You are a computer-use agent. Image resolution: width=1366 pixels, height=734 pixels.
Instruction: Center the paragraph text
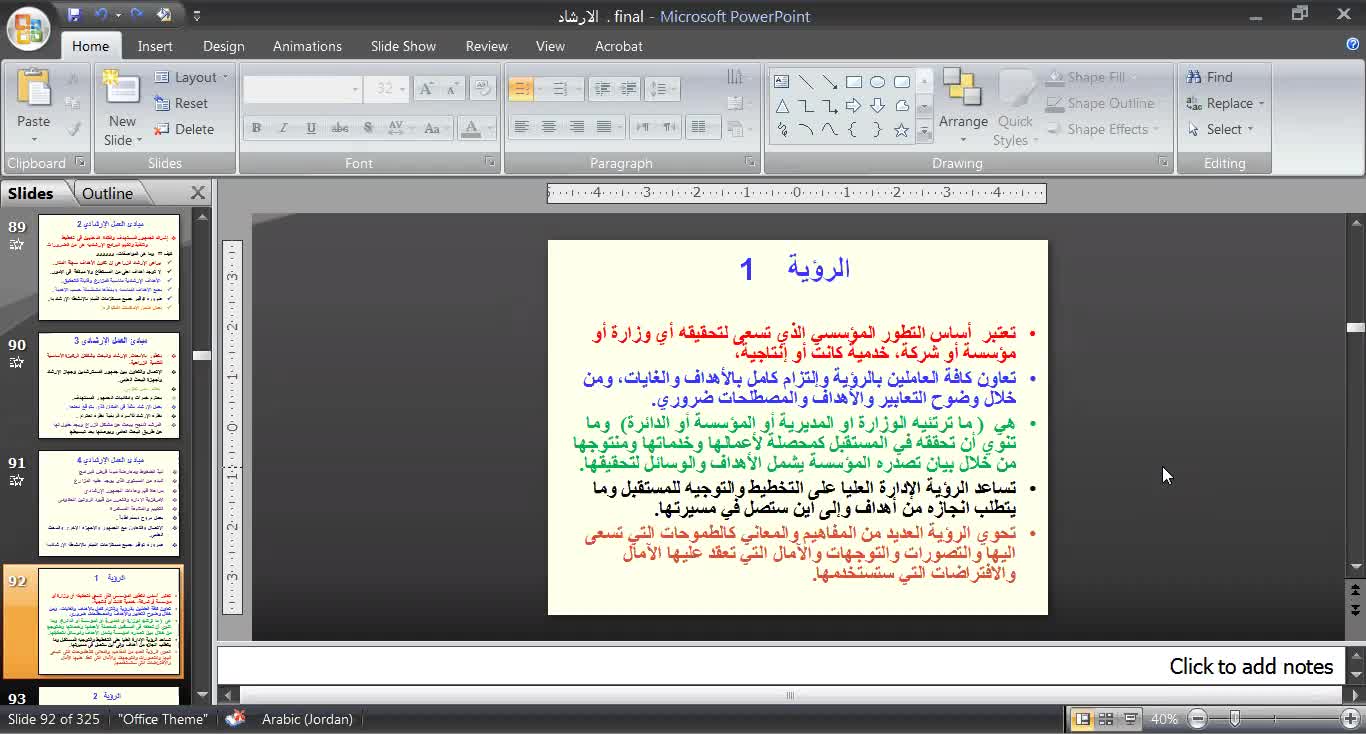click(548, 127)
